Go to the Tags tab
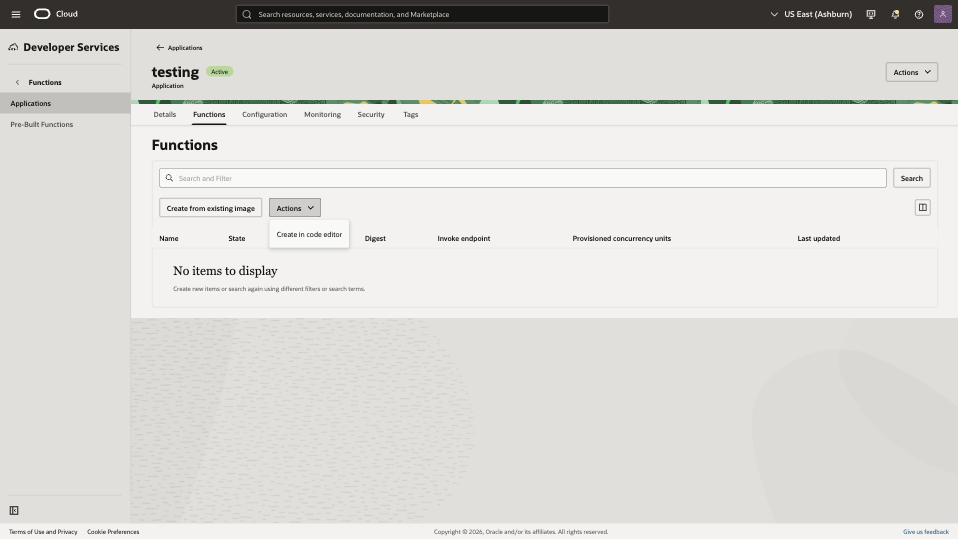958x539 pixels. click(411, 114)
